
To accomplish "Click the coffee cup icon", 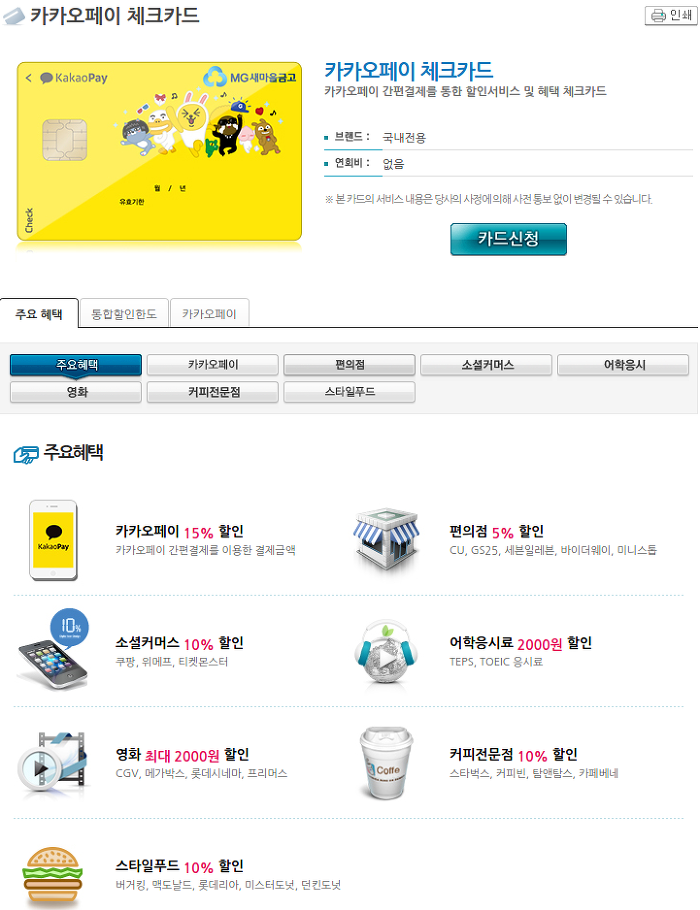I will point(386,763).
